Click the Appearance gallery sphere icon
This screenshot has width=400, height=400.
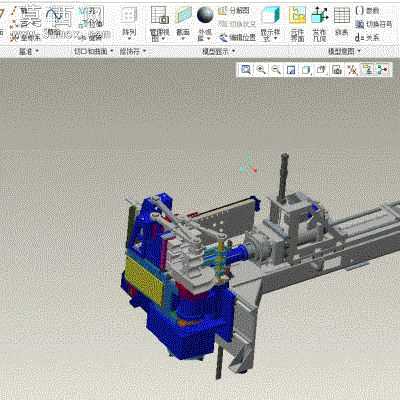205,15
